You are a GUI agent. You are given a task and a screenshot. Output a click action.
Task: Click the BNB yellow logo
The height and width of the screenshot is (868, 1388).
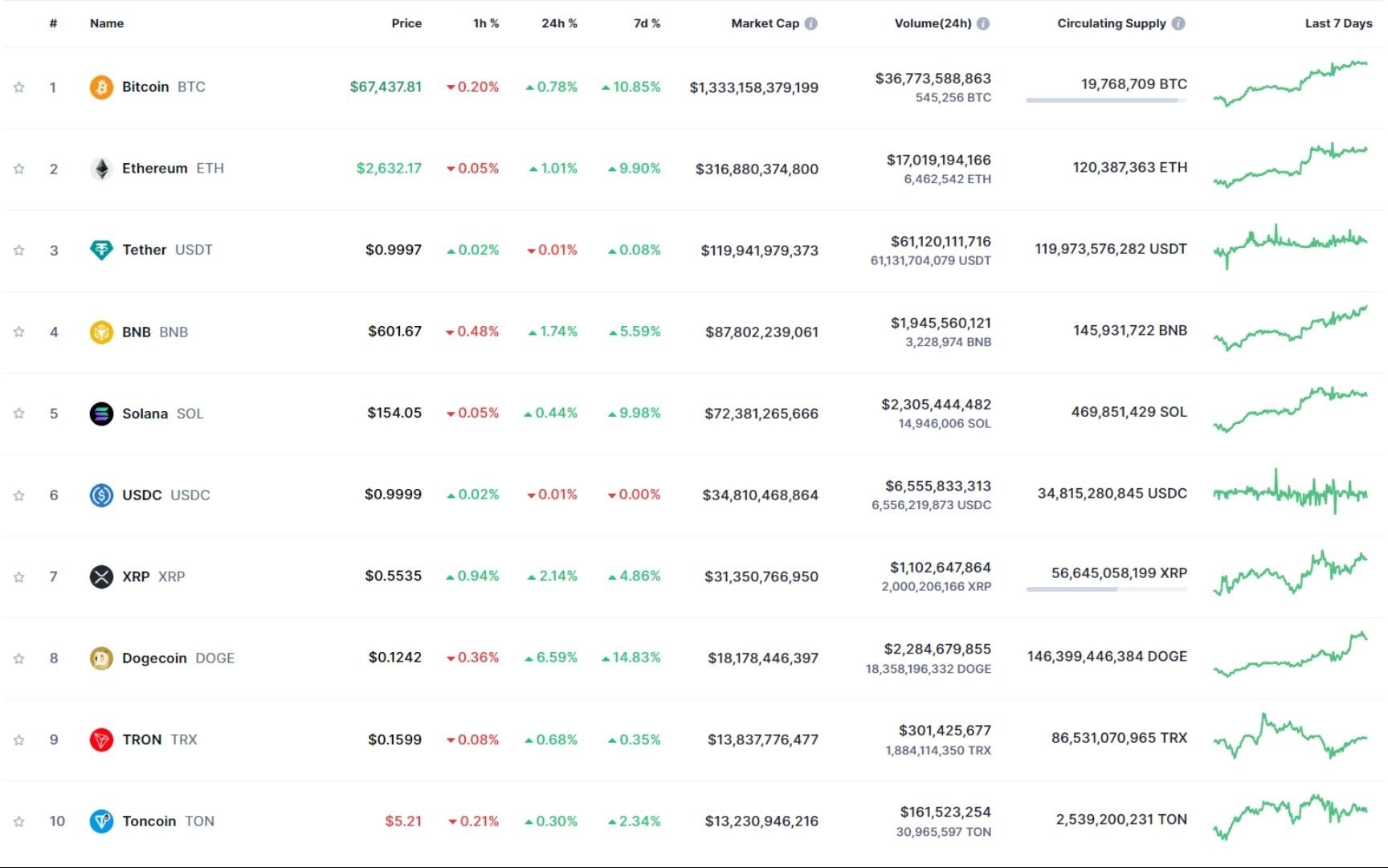coord(100,331)
